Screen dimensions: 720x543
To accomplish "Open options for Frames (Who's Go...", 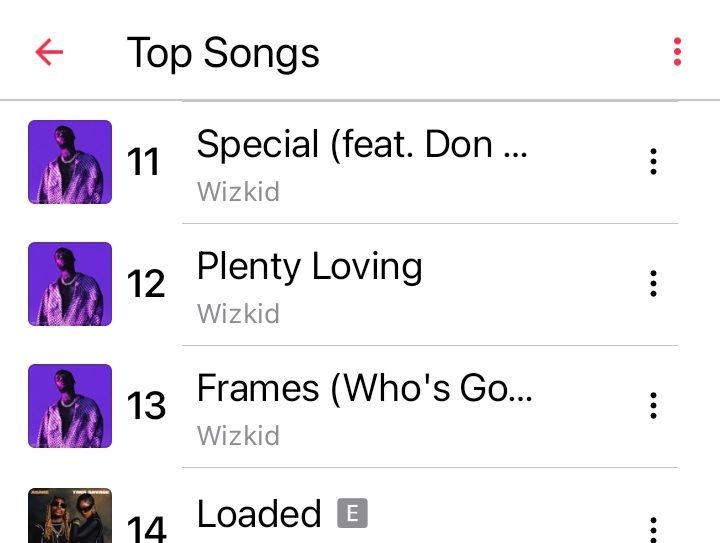I will tap(653, 406).
